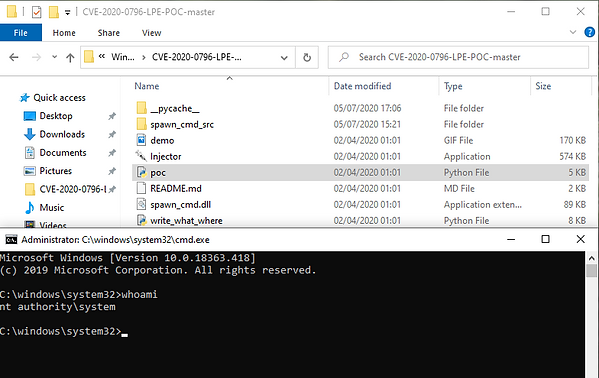The width and height of the screenshot is (599, 378).
Task: Open pinned CVE-2020-0796 folder in navigation pane
Action: 72,189
